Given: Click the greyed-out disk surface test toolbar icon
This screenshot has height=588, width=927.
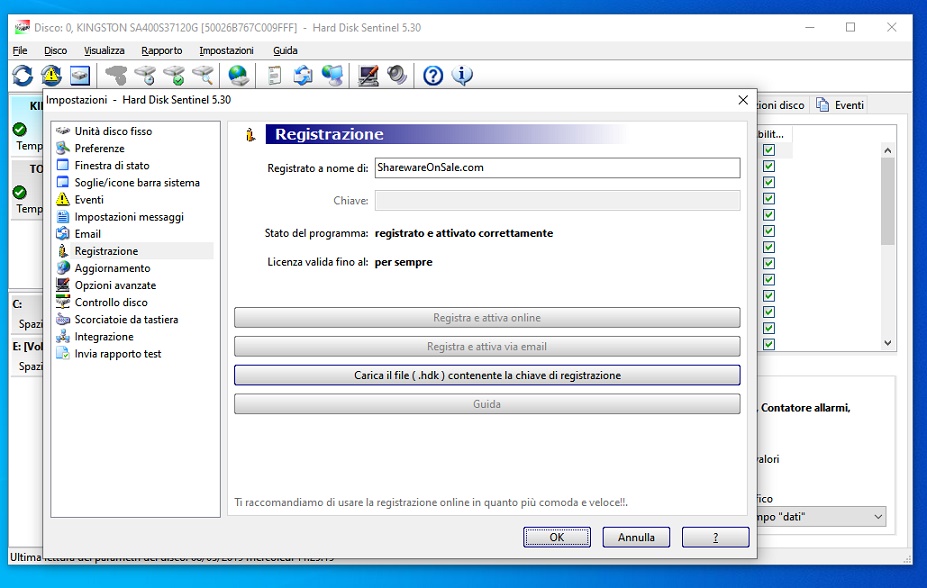Looking at the screenshot, I should [116, 76].
